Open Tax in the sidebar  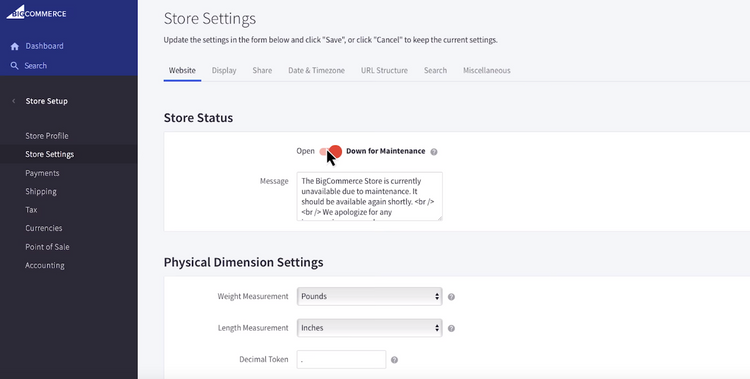pos(31,210)
